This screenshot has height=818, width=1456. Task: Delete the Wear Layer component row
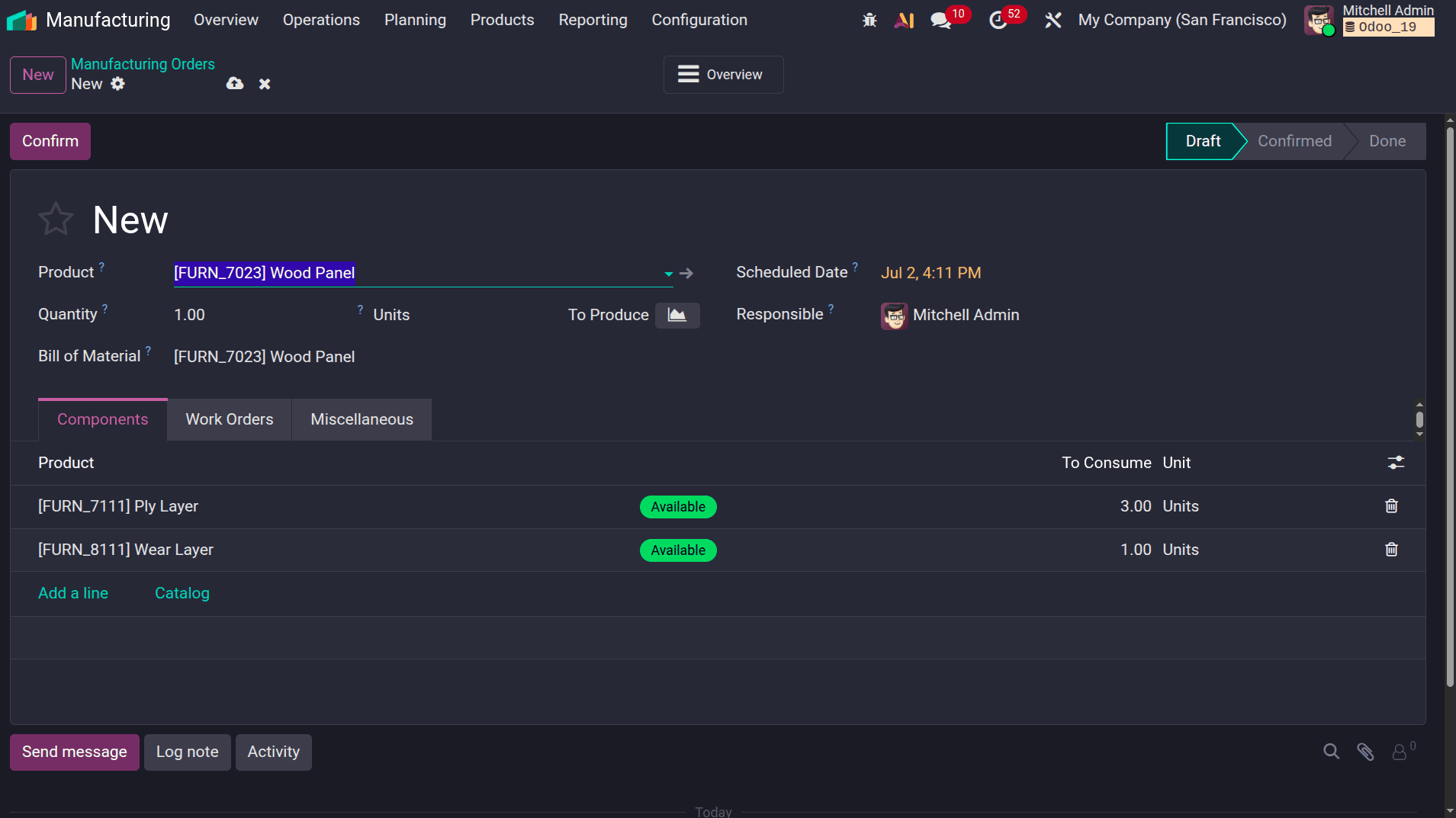[x=1391, y=550]
